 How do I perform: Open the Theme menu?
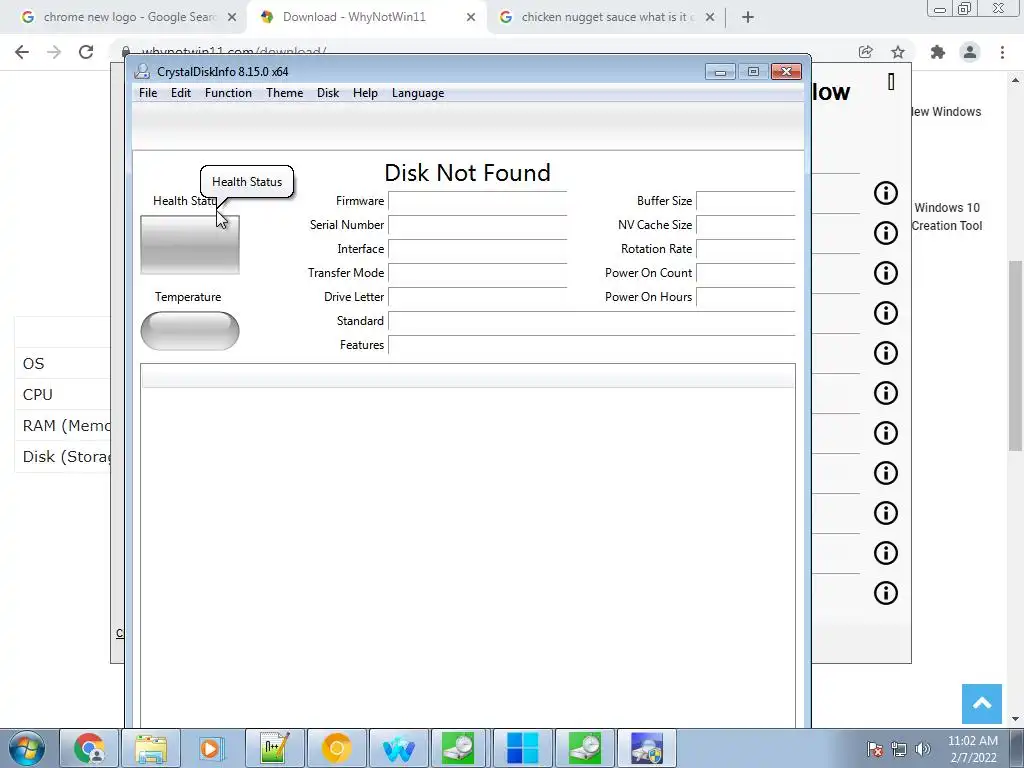[x=284, y=93]
